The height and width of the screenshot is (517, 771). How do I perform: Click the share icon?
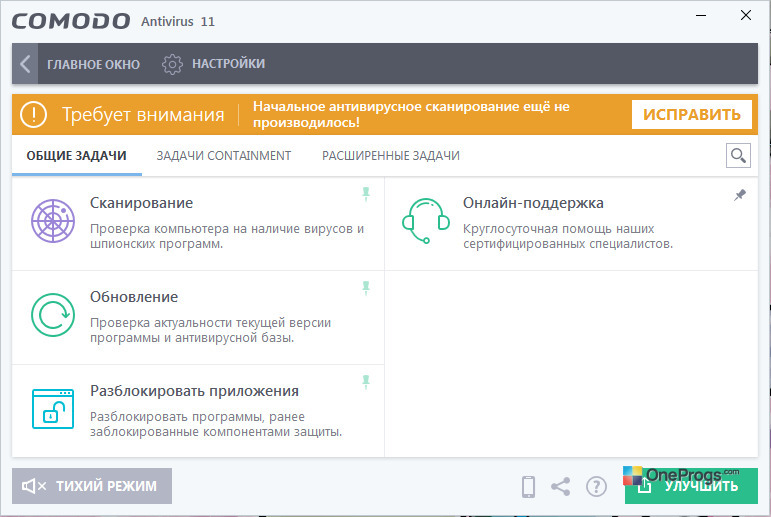pos(561,487)
